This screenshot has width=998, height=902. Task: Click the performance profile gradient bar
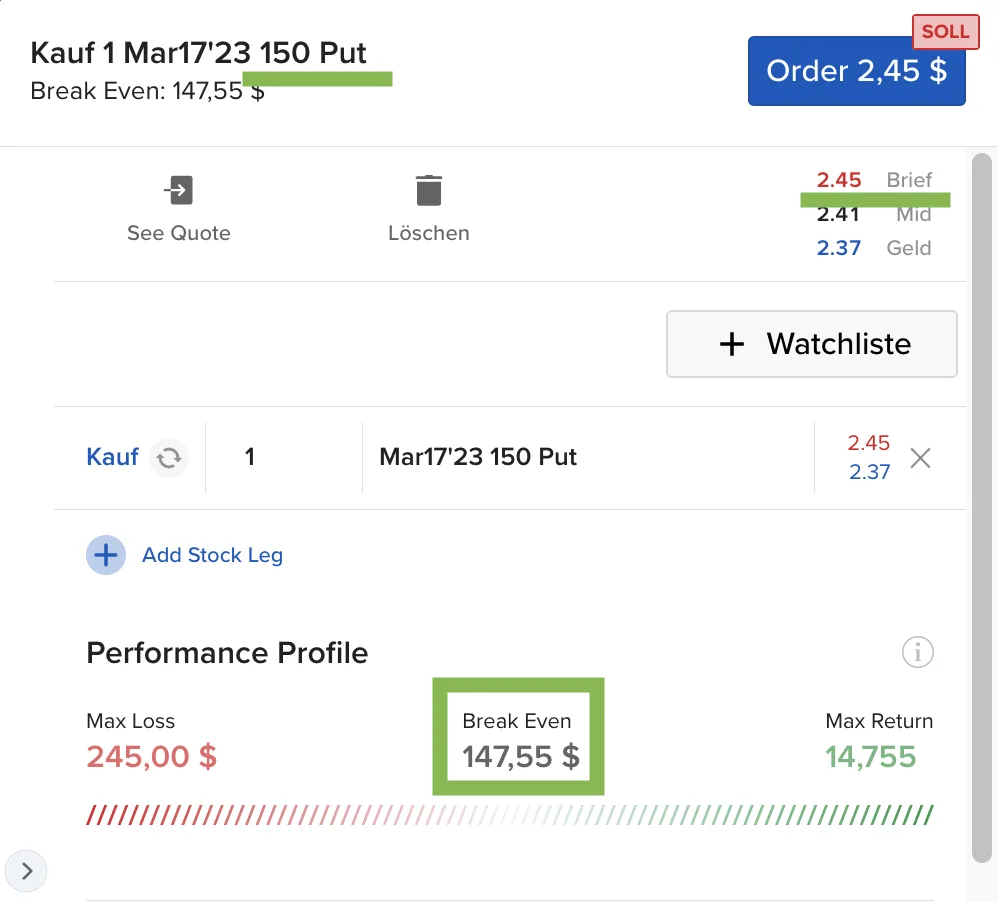pos(510,815)
